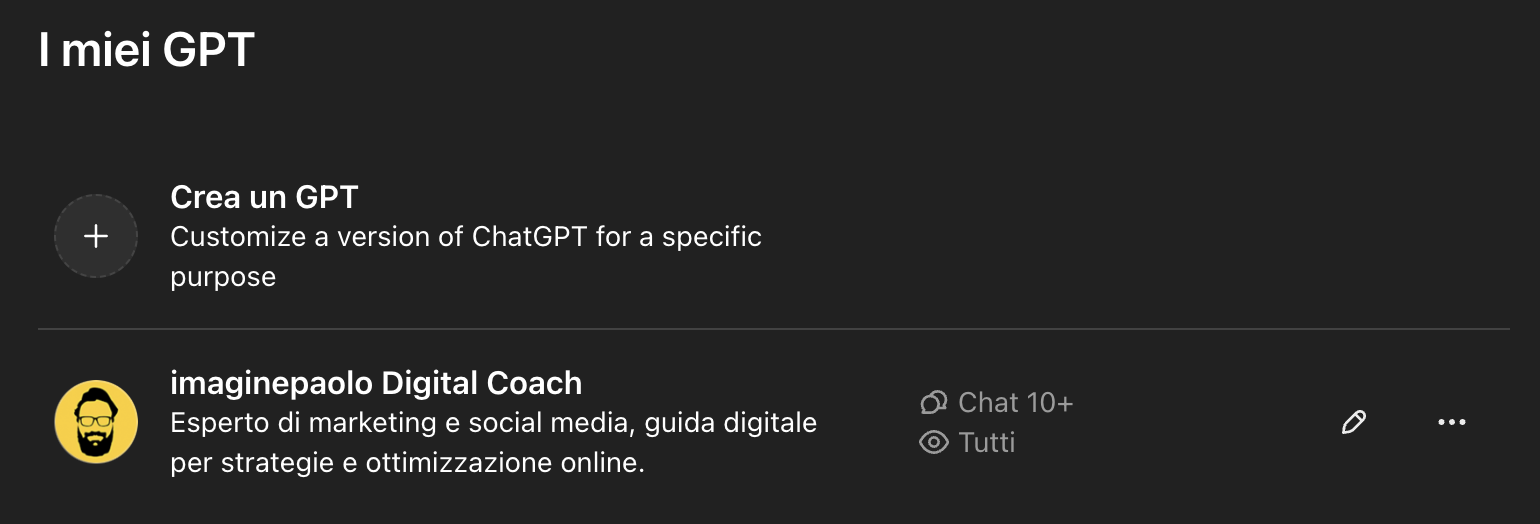Viewport: 1540px width, 524px height.
Task: Click the word "imaginepaolo" in the GPT name
Action: [271, 383]
